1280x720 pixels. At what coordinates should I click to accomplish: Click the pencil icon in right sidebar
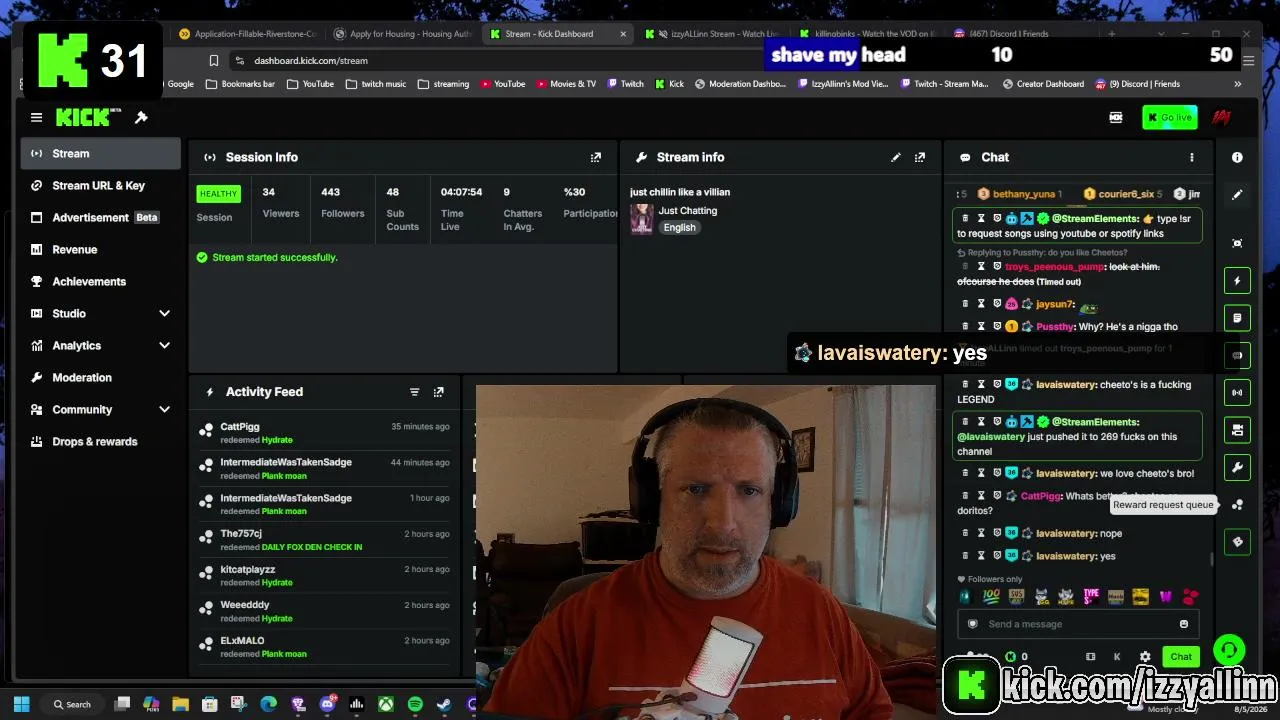click(1237, 195)
